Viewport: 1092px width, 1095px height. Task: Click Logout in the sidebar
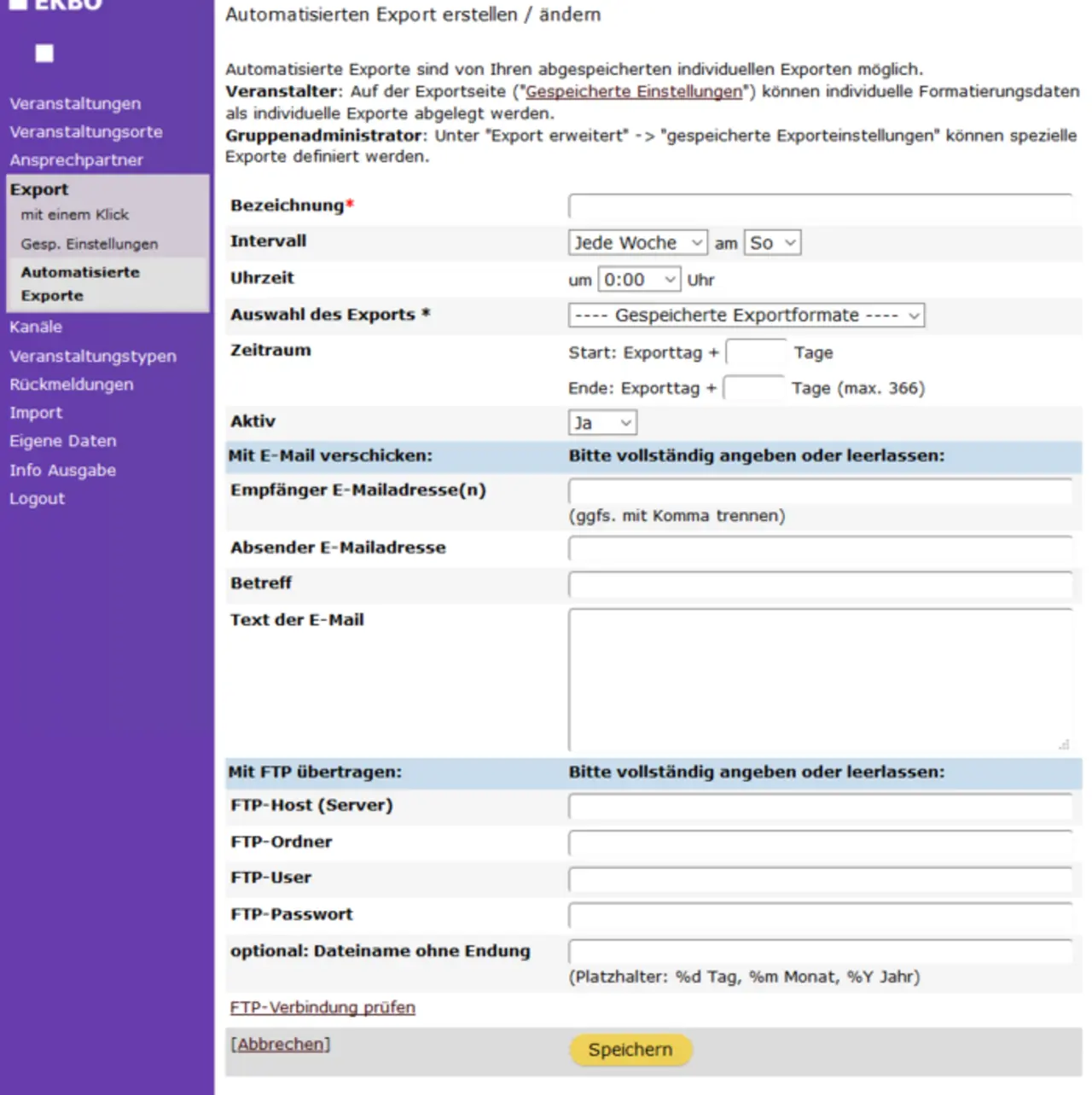[x=37, y=498]
